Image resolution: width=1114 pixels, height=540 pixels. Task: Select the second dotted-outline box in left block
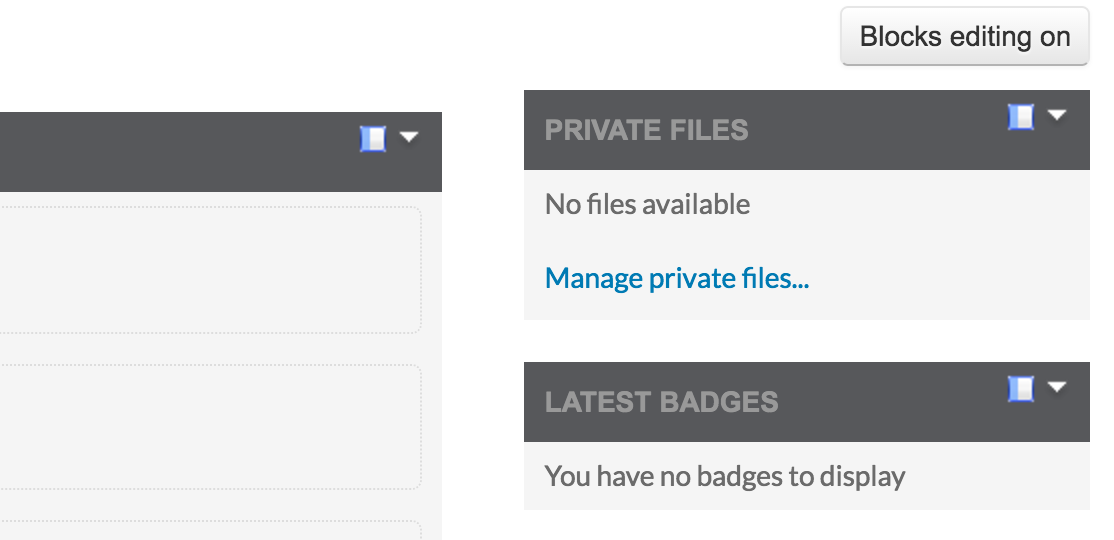click(x=210, y=427)
